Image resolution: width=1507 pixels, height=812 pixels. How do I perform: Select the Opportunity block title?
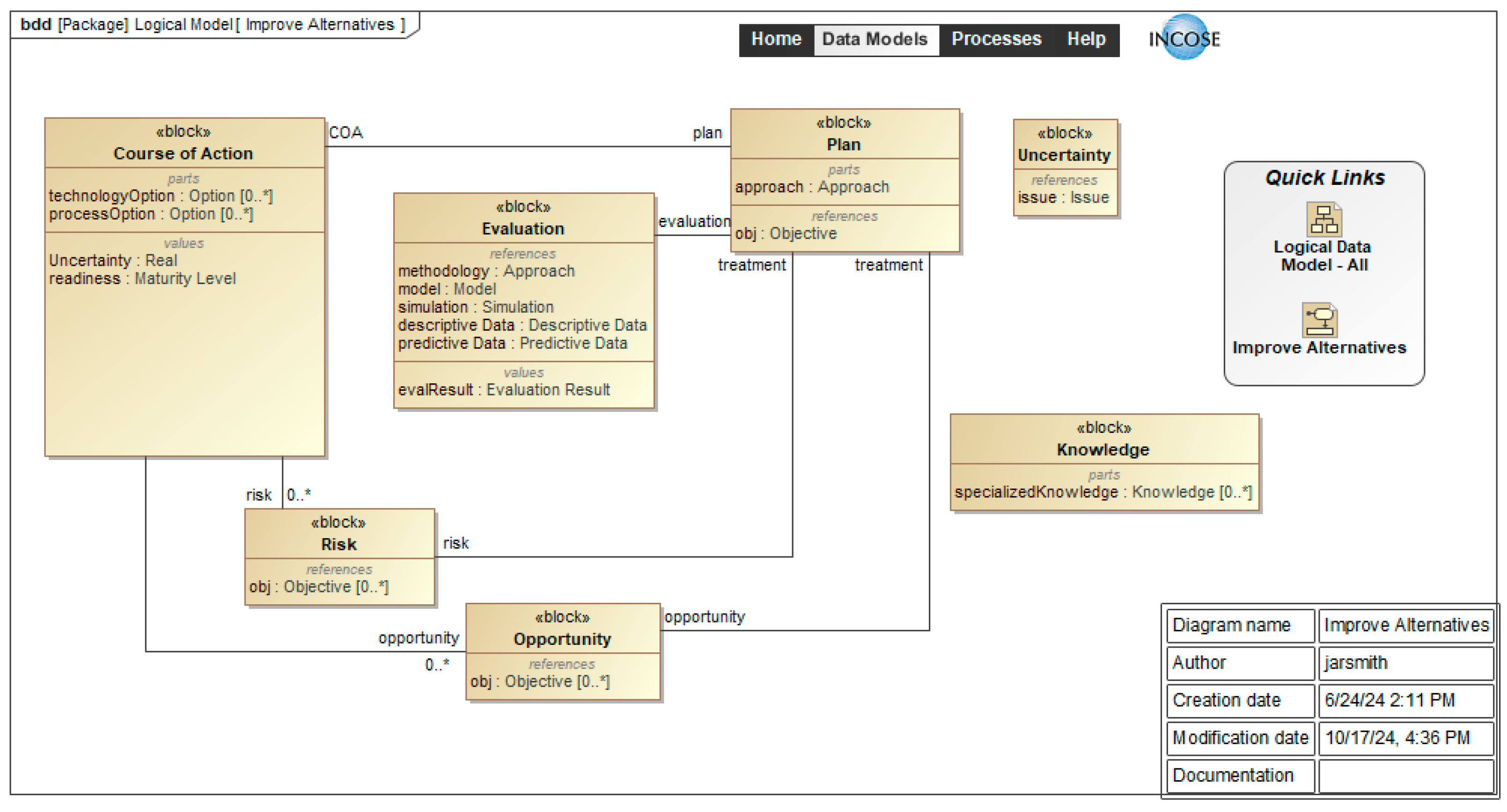point(562,639)
